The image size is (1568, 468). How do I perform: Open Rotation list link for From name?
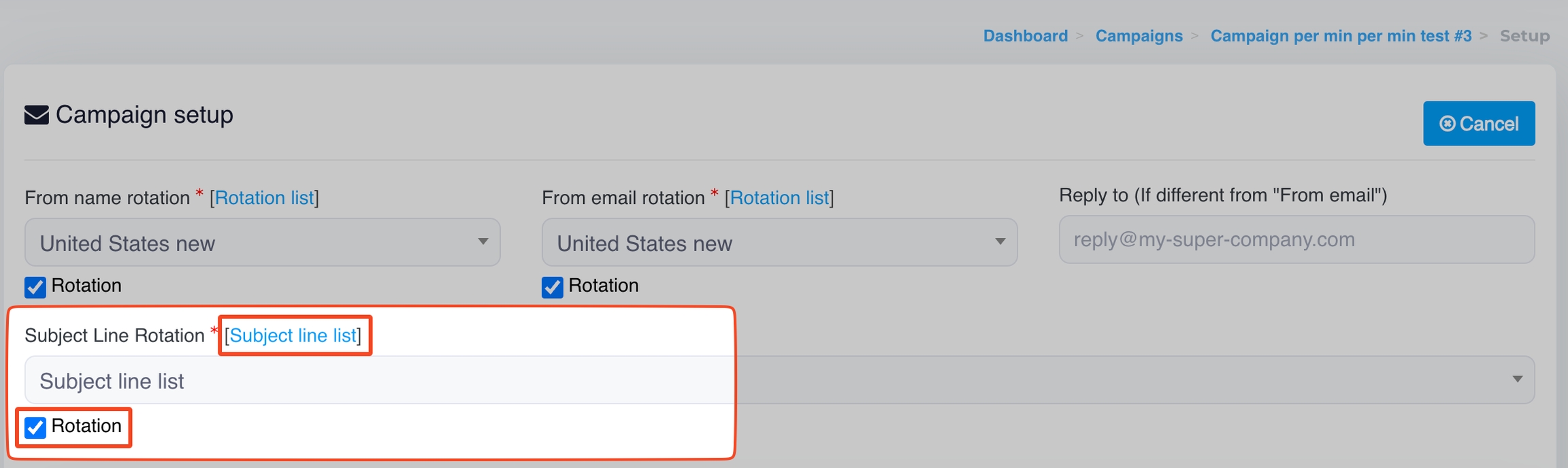pyautogui.click(x=264, y=198)
